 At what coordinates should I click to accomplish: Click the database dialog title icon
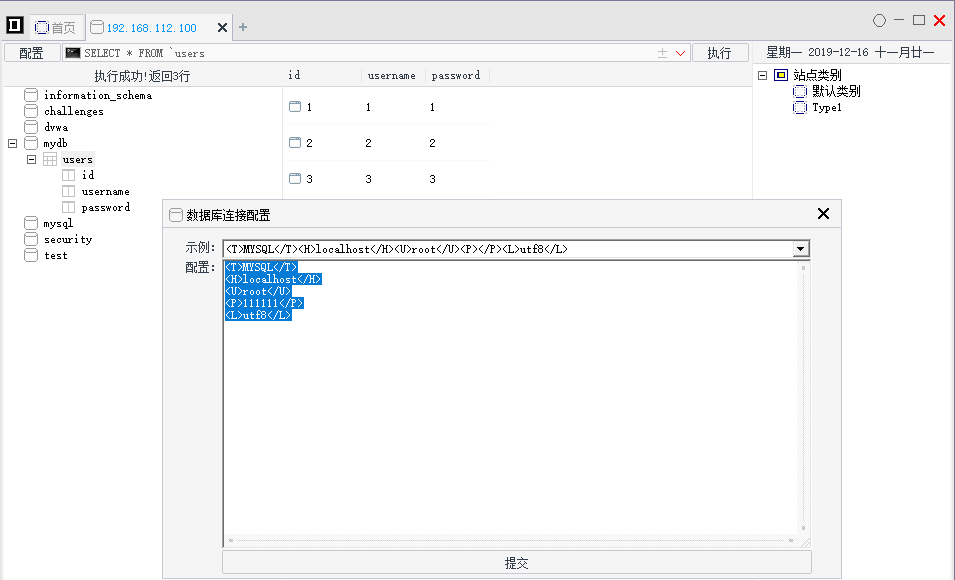click(x=175, y=214)
